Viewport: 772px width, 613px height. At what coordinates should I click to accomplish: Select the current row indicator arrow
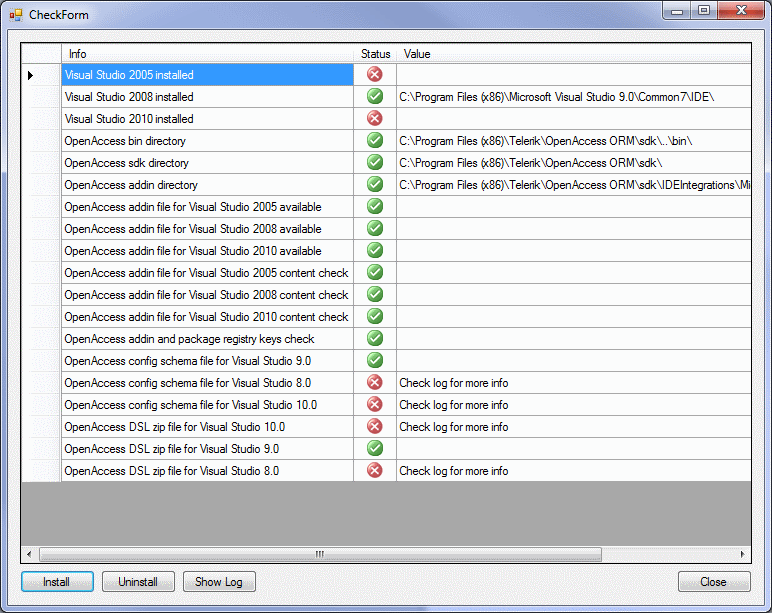click(x=30, y=75)
